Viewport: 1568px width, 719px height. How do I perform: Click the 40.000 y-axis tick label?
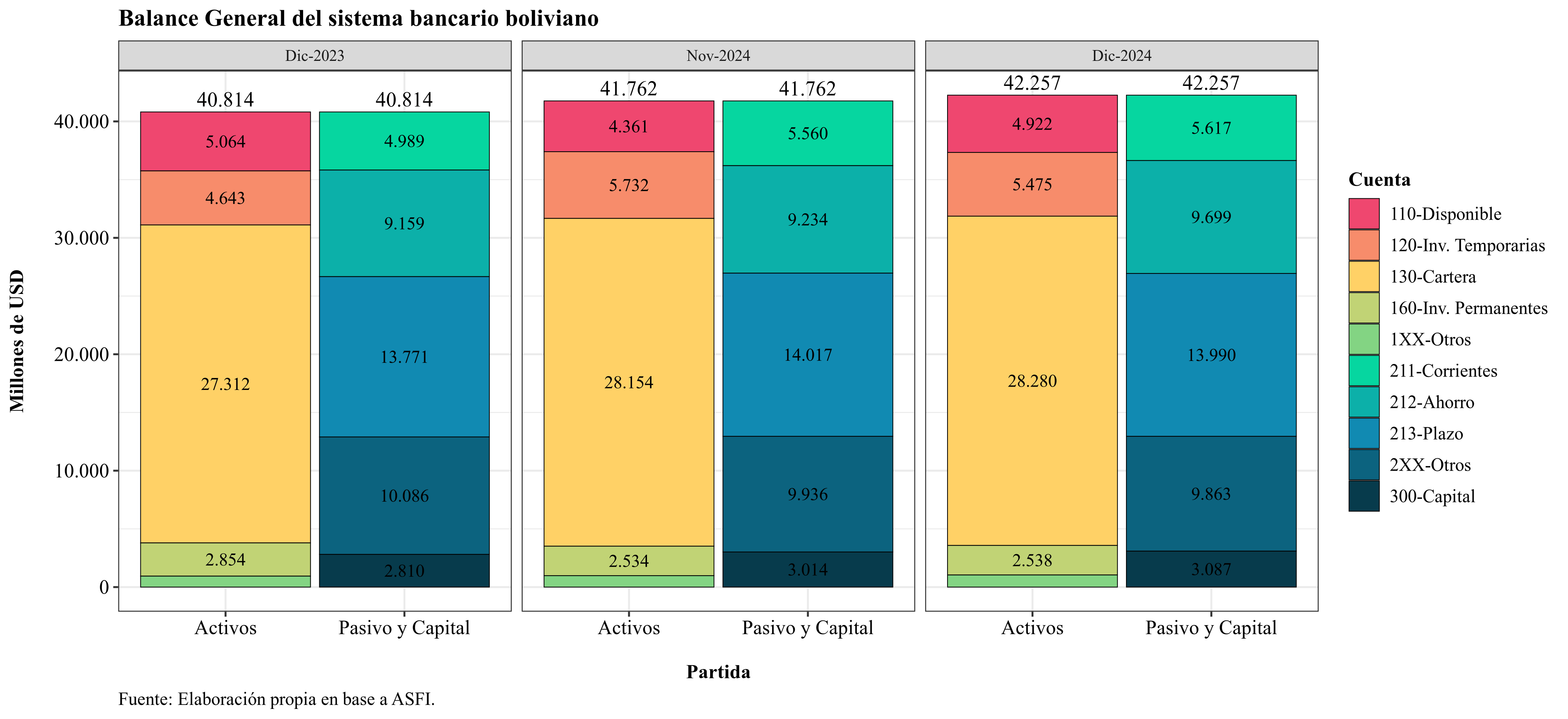[81, 121]
